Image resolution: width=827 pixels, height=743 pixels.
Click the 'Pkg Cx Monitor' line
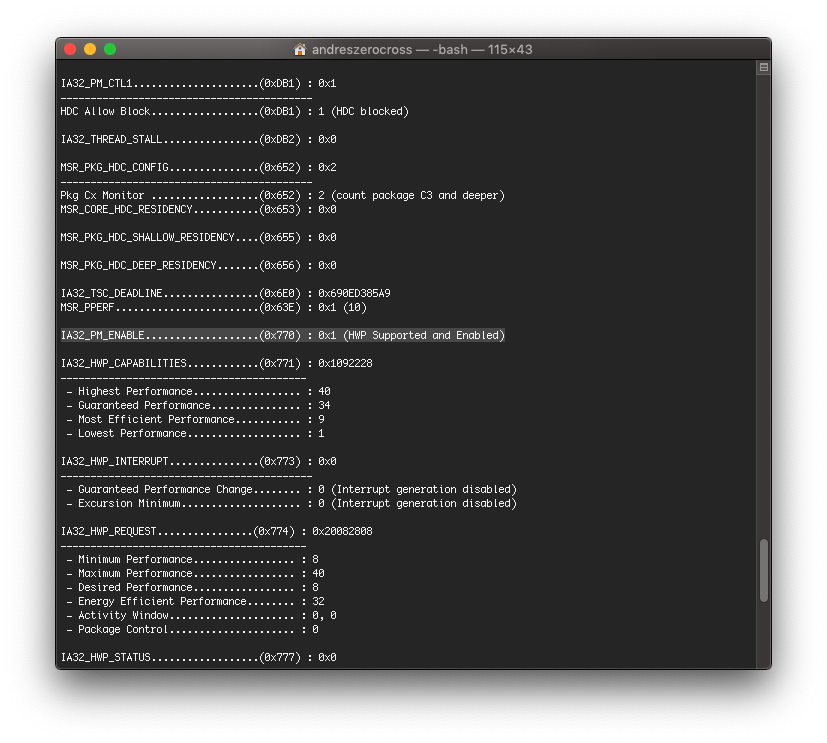point(283,195)
